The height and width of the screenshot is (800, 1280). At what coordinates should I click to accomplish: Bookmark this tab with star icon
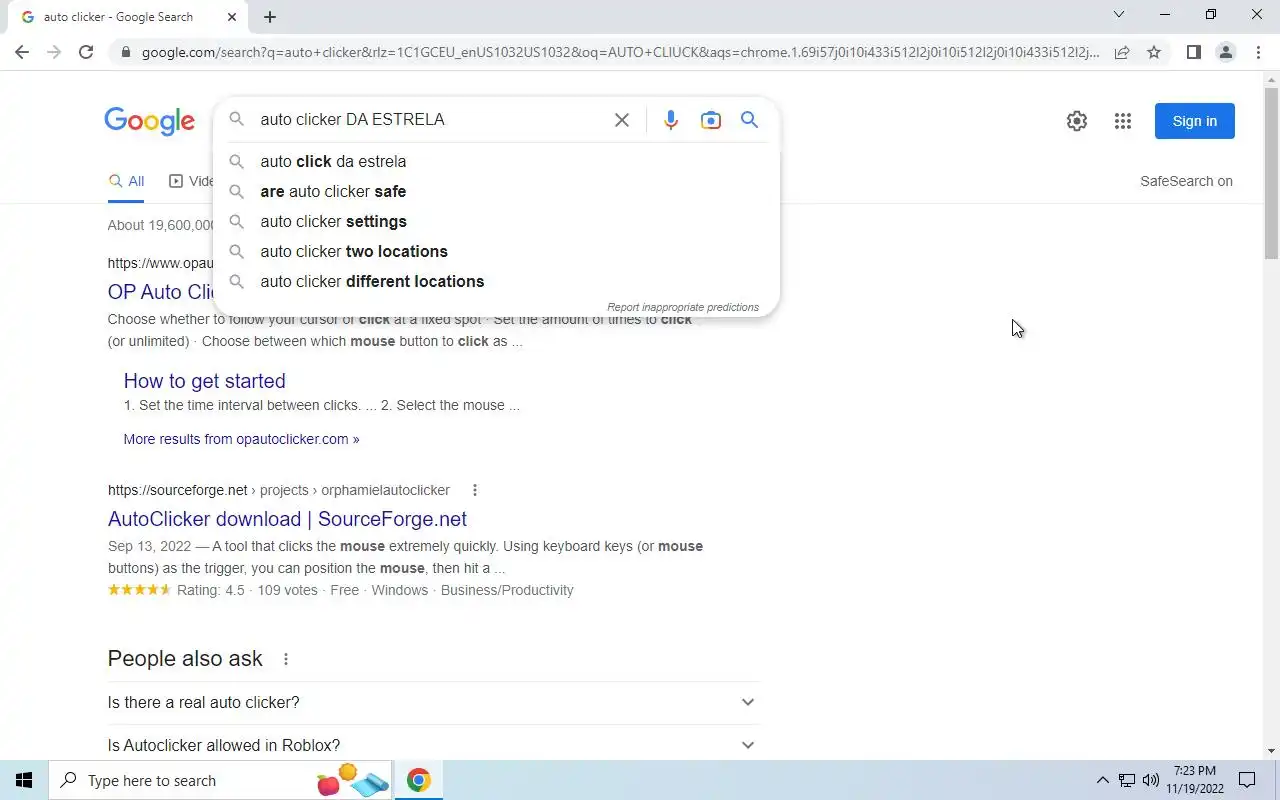click(1154, 52)
